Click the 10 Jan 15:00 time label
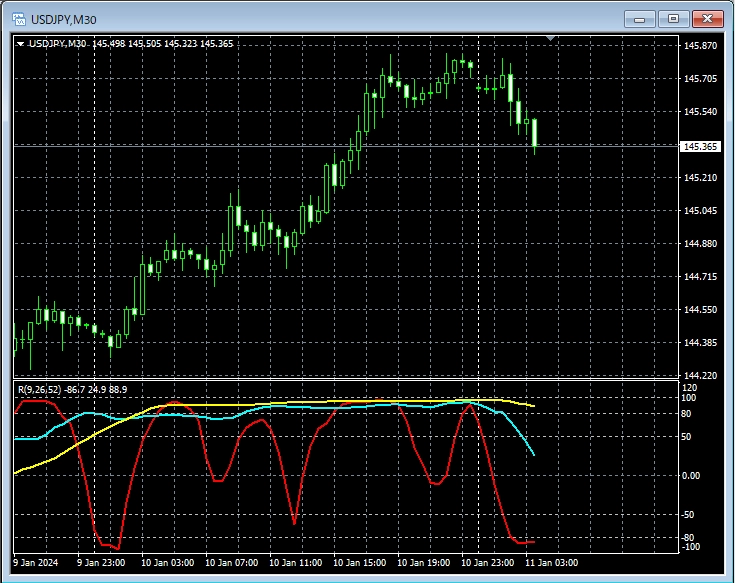The image size is (736, 583). coord(359,562)
